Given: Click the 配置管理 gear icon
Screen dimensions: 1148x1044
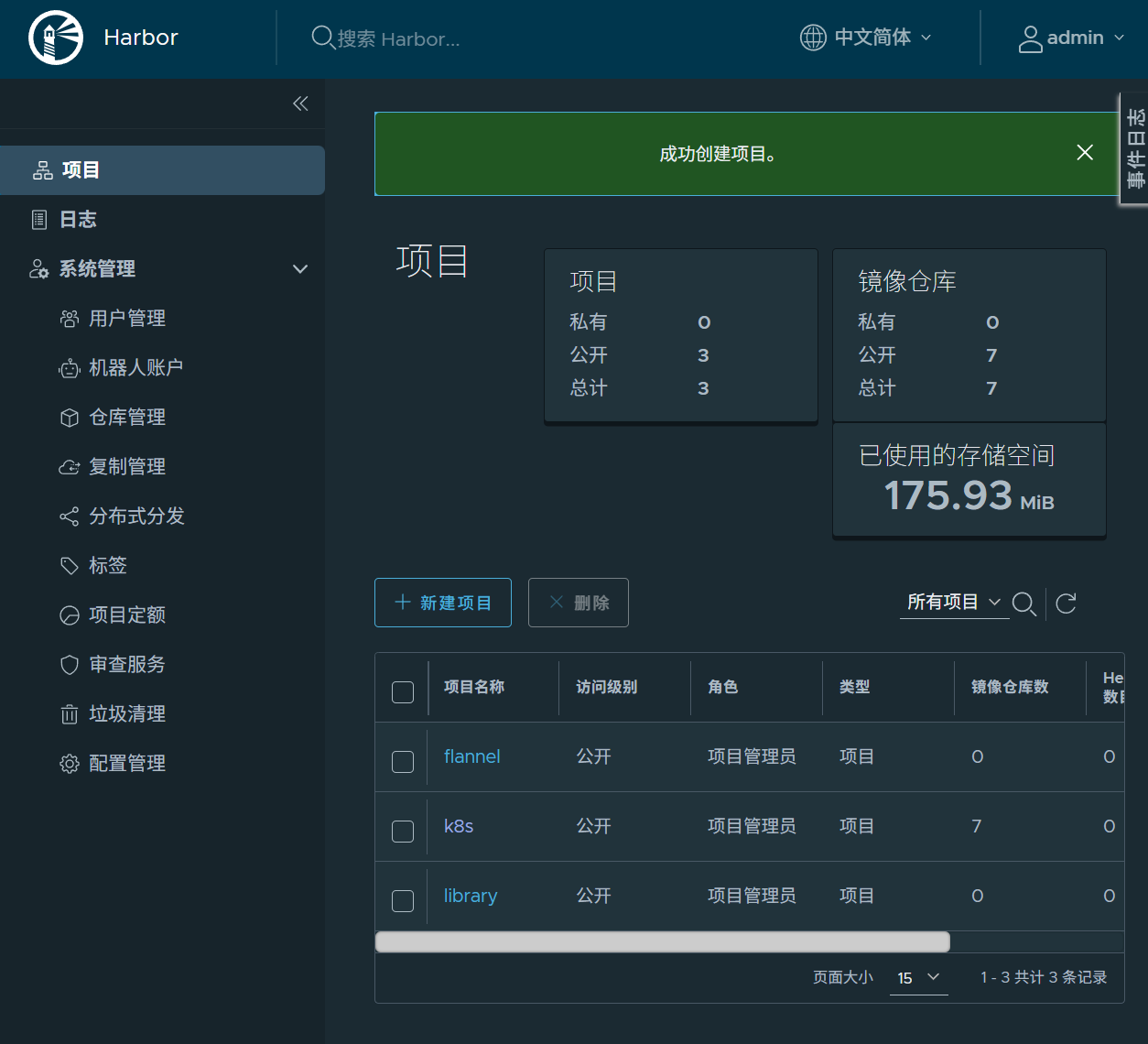Looking at the screenshot, I should (70, 764).
